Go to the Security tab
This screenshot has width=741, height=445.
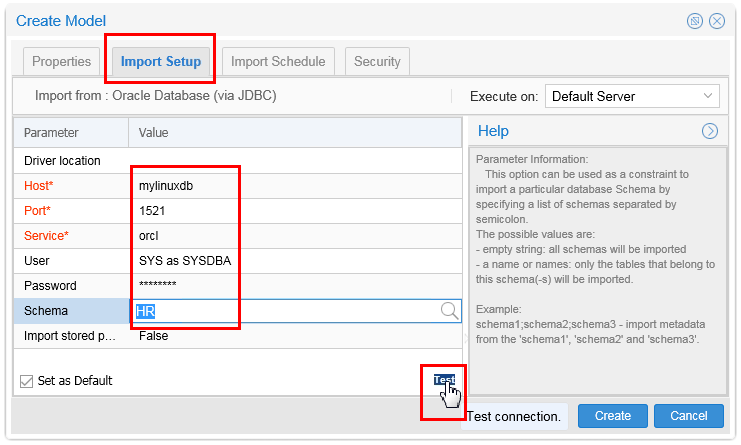coord(378,61)
